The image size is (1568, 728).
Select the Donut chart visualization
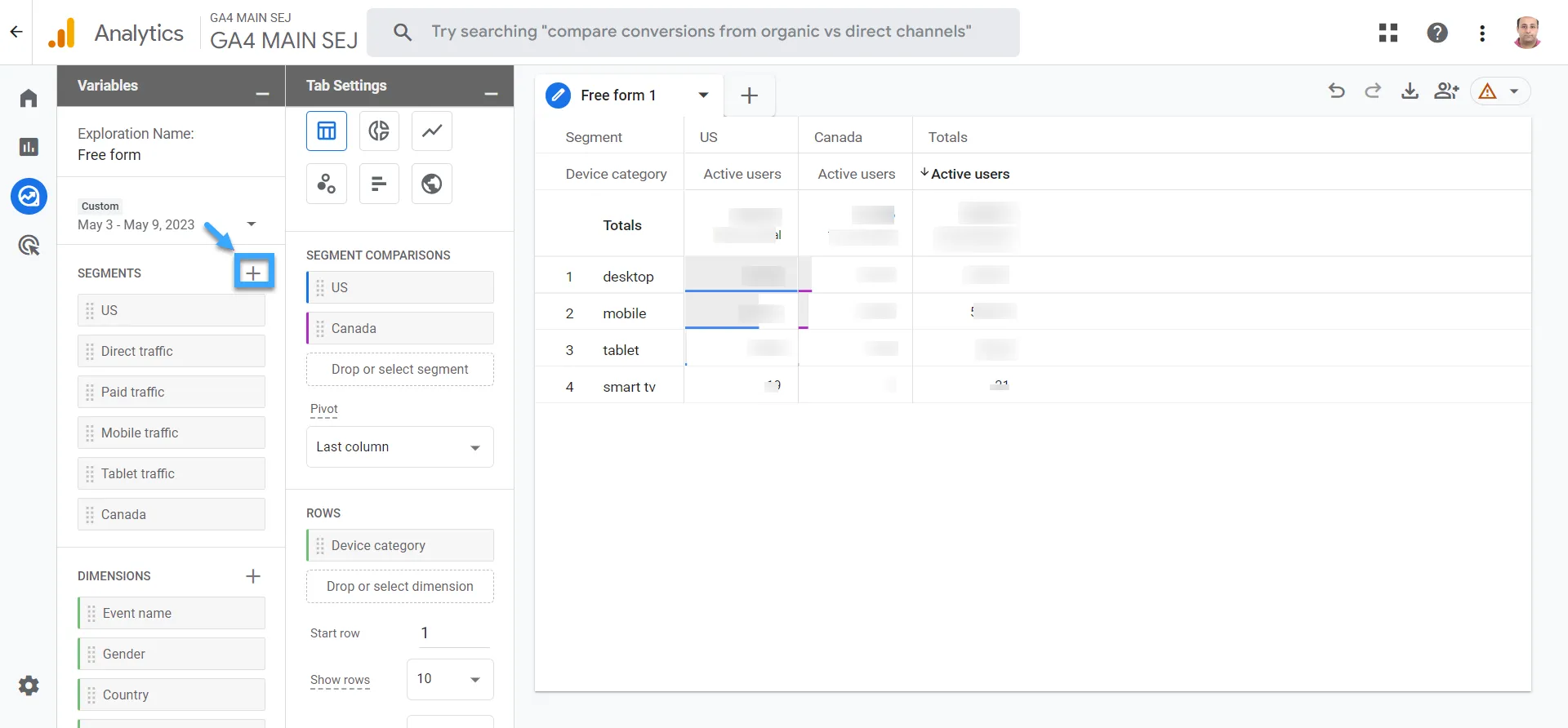379,131
